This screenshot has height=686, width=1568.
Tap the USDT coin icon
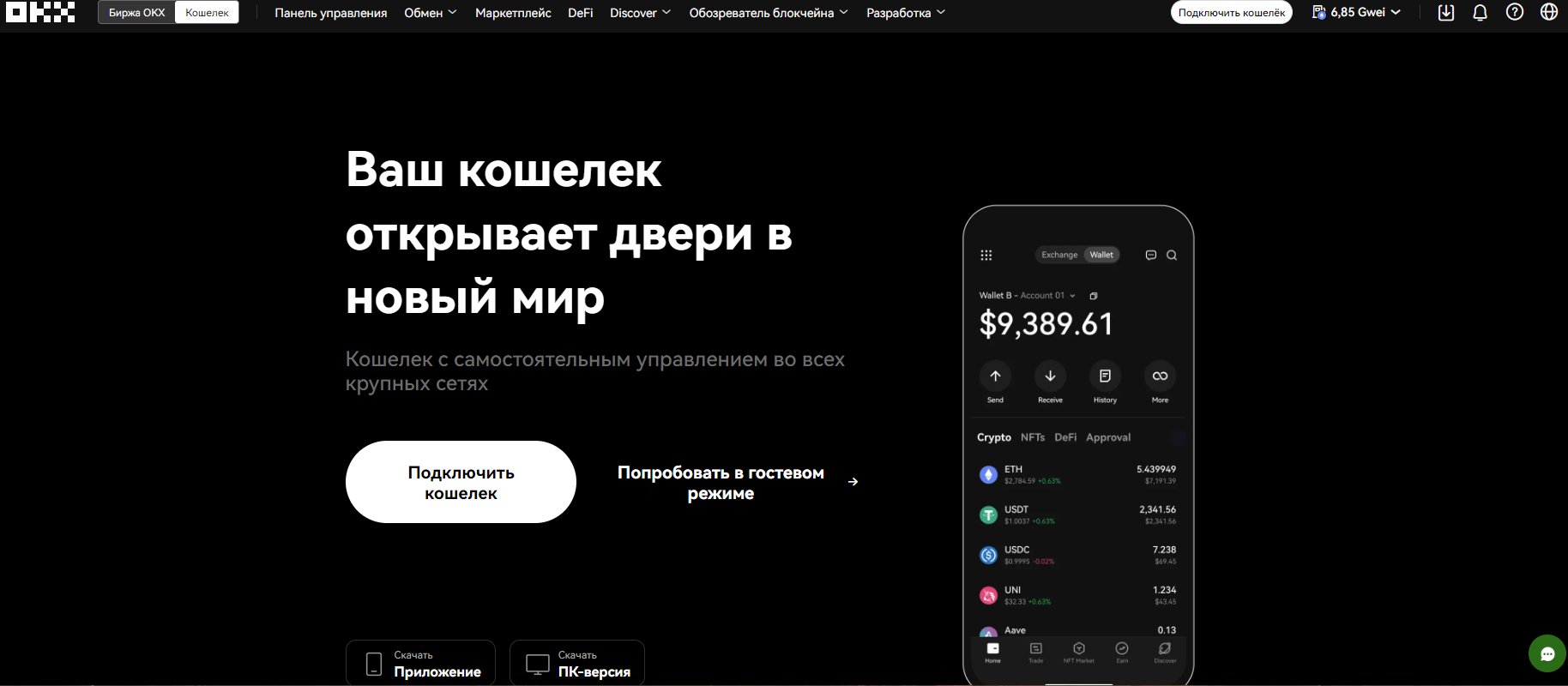[988, 514]
